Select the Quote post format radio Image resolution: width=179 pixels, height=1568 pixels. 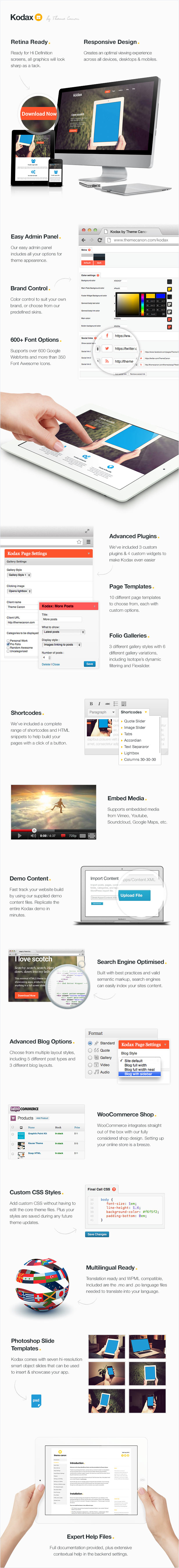tap(91, 1050)
